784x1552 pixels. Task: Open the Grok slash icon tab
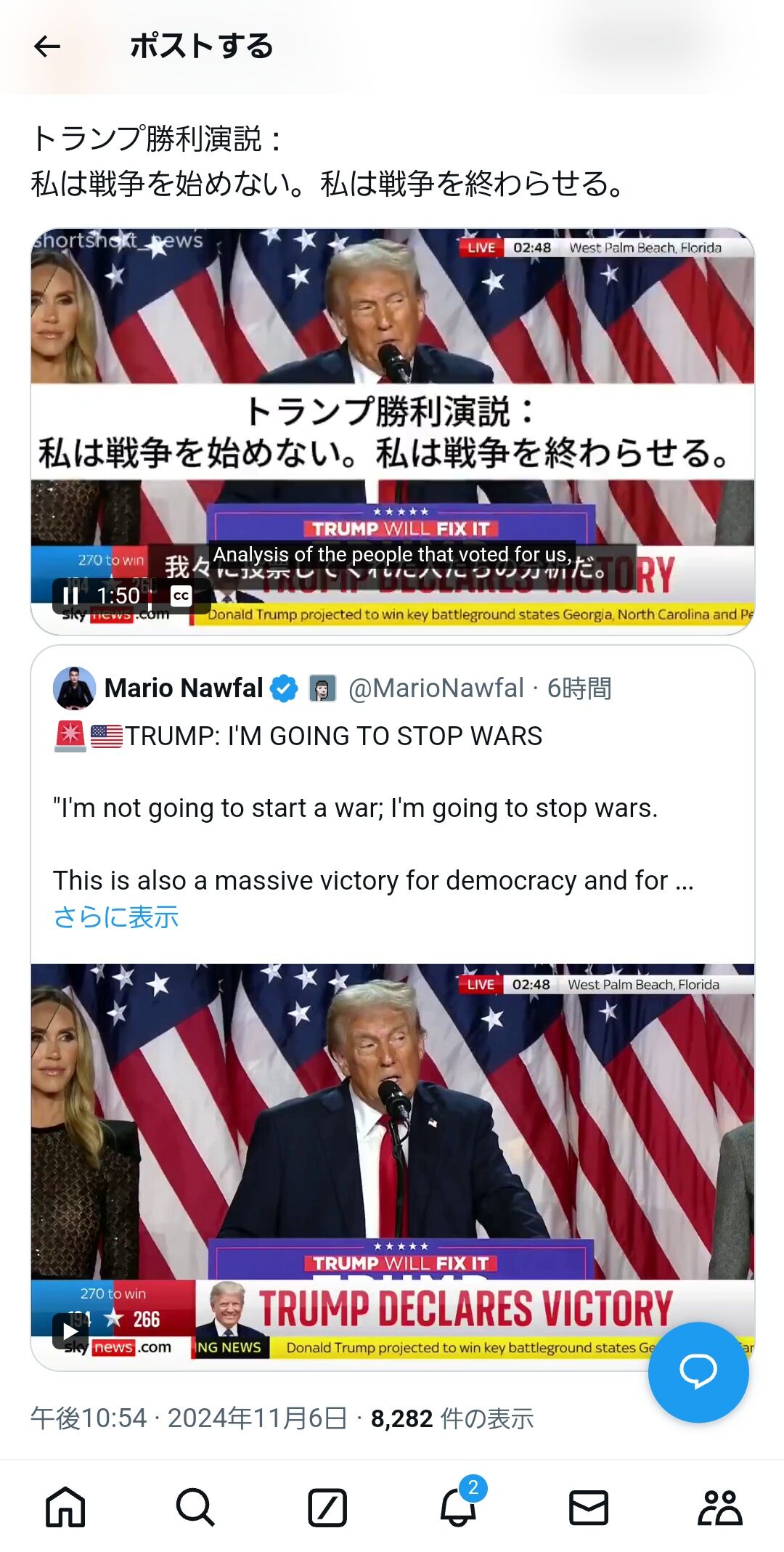[327, 1507]
